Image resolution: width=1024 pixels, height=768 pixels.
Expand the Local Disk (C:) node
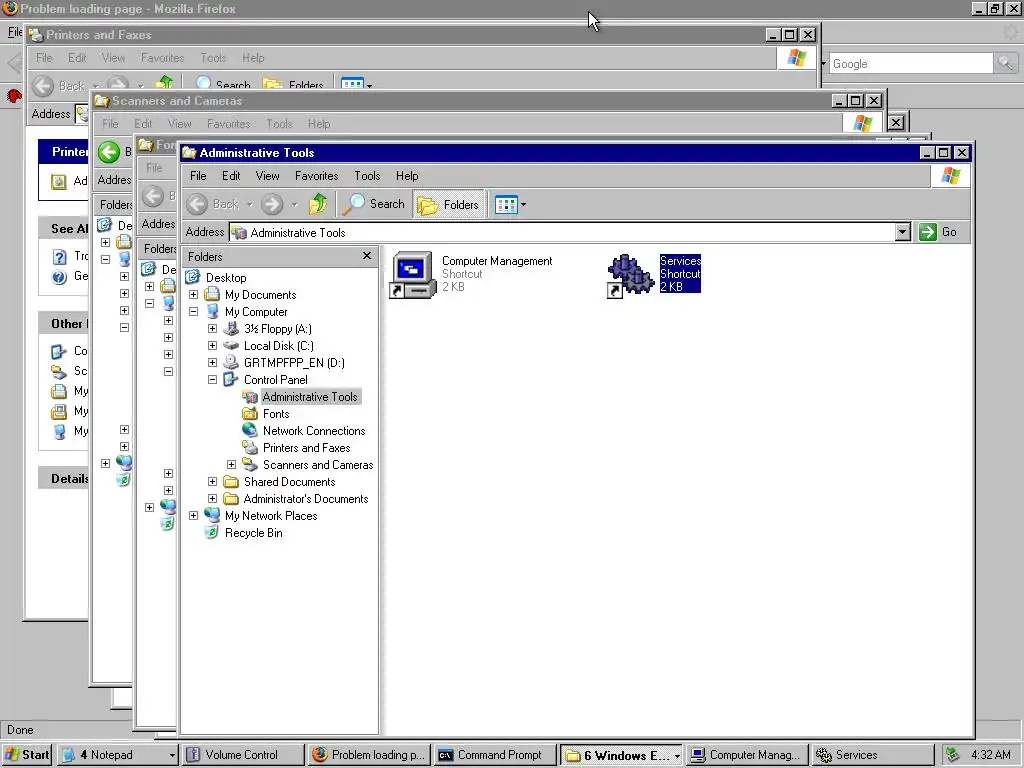click(x=212, y=345)
